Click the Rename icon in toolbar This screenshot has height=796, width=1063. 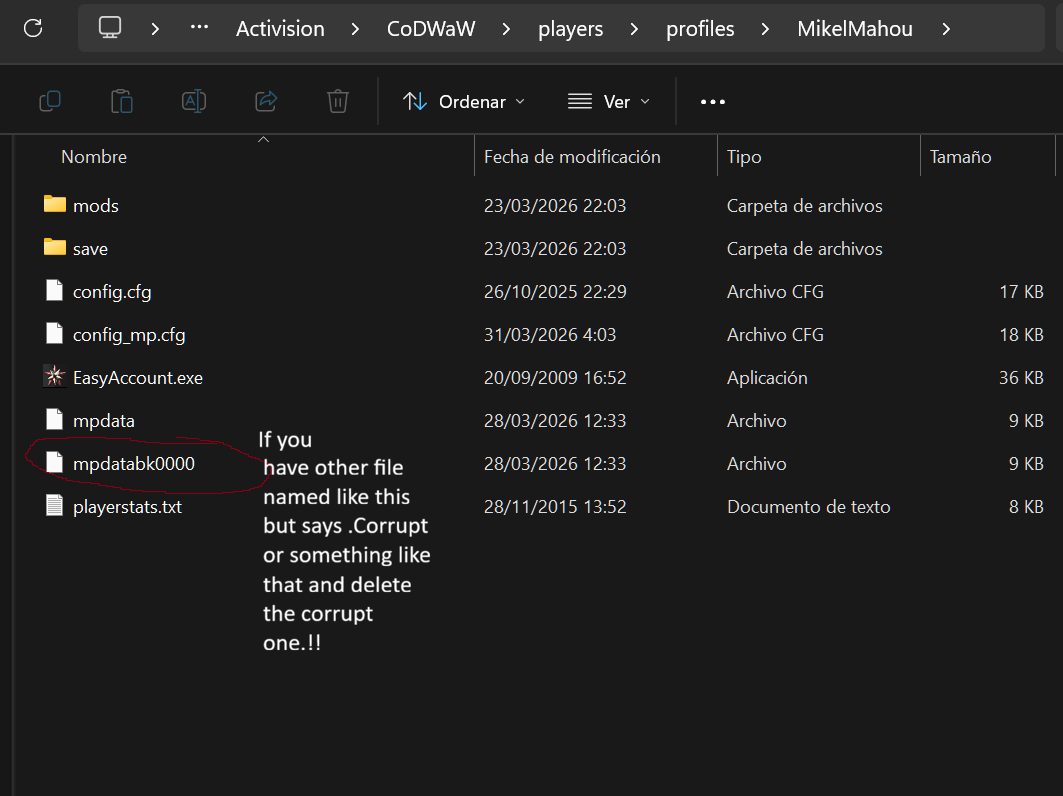click(x=193, y=101)
